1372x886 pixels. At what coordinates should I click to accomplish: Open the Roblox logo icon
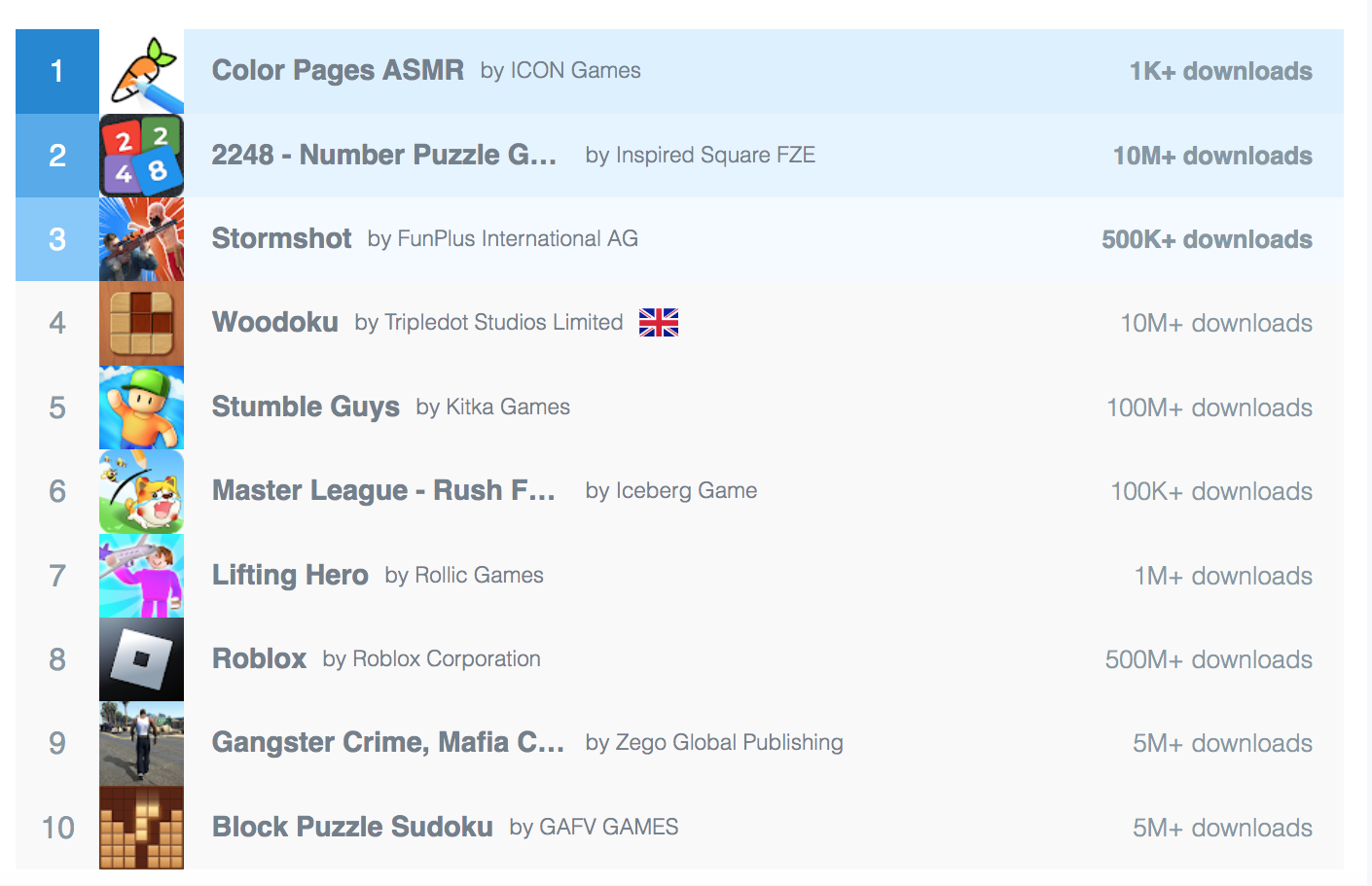[141, 659]
